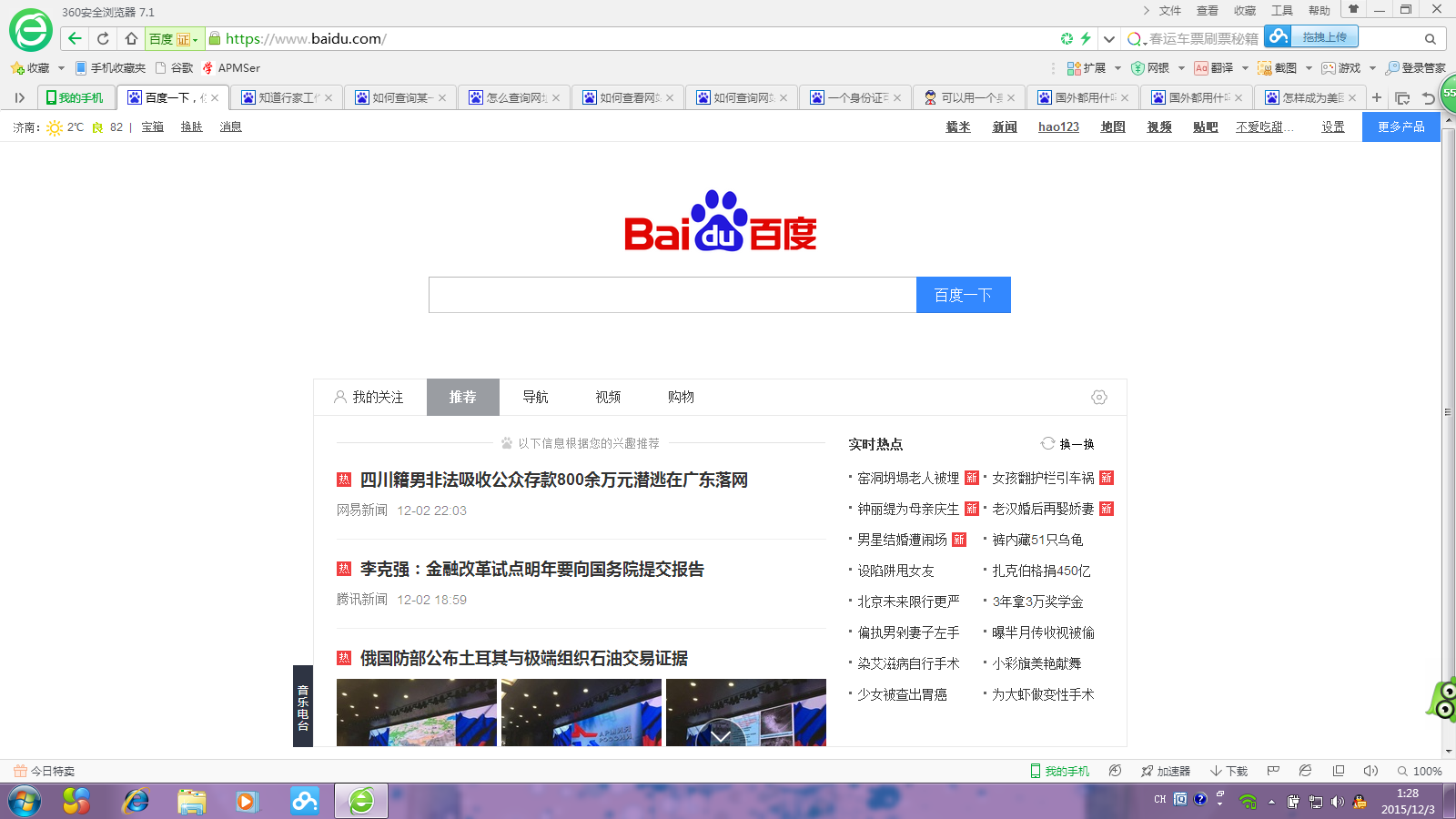The image size is (1456, 819).
Task: Click the lightning speed-mode icon in address bar
Action: (x=1086, y=38)
